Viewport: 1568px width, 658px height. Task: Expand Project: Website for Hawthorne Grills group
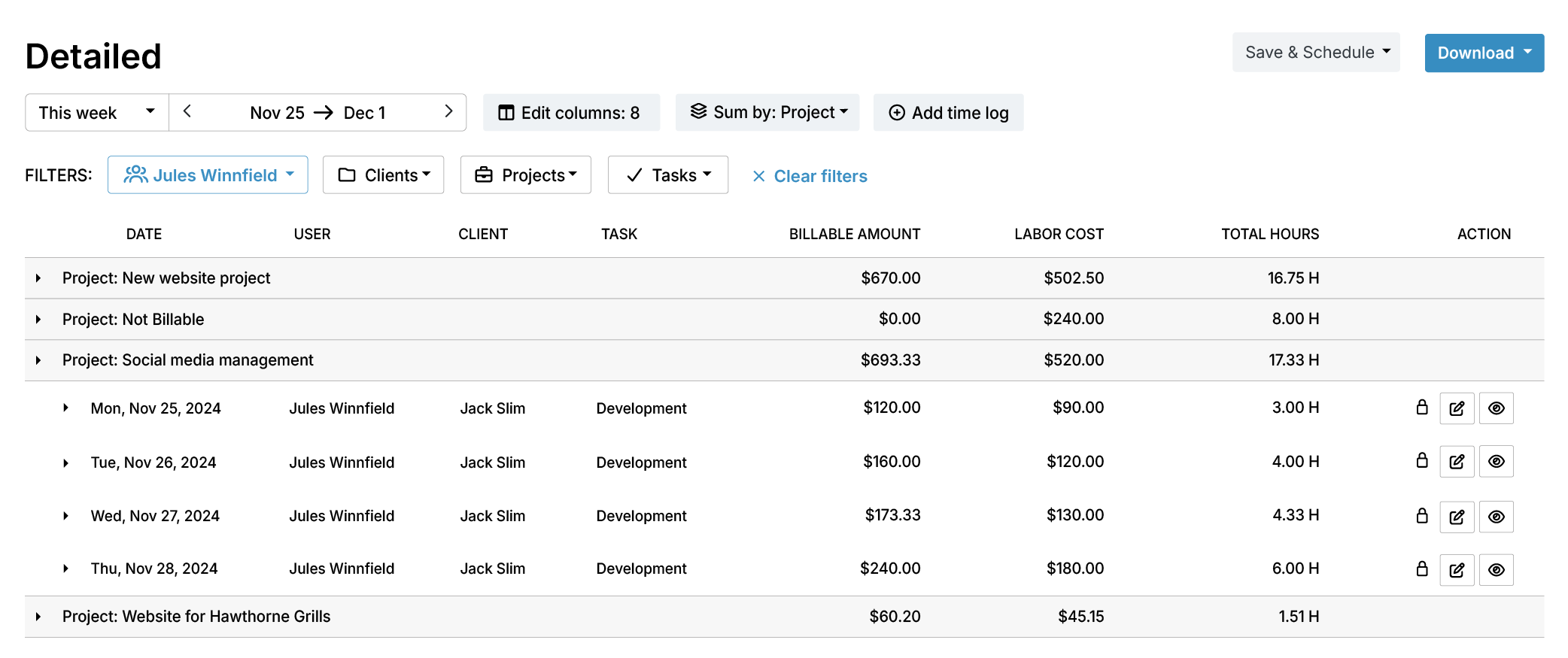[x=38, y=617]
